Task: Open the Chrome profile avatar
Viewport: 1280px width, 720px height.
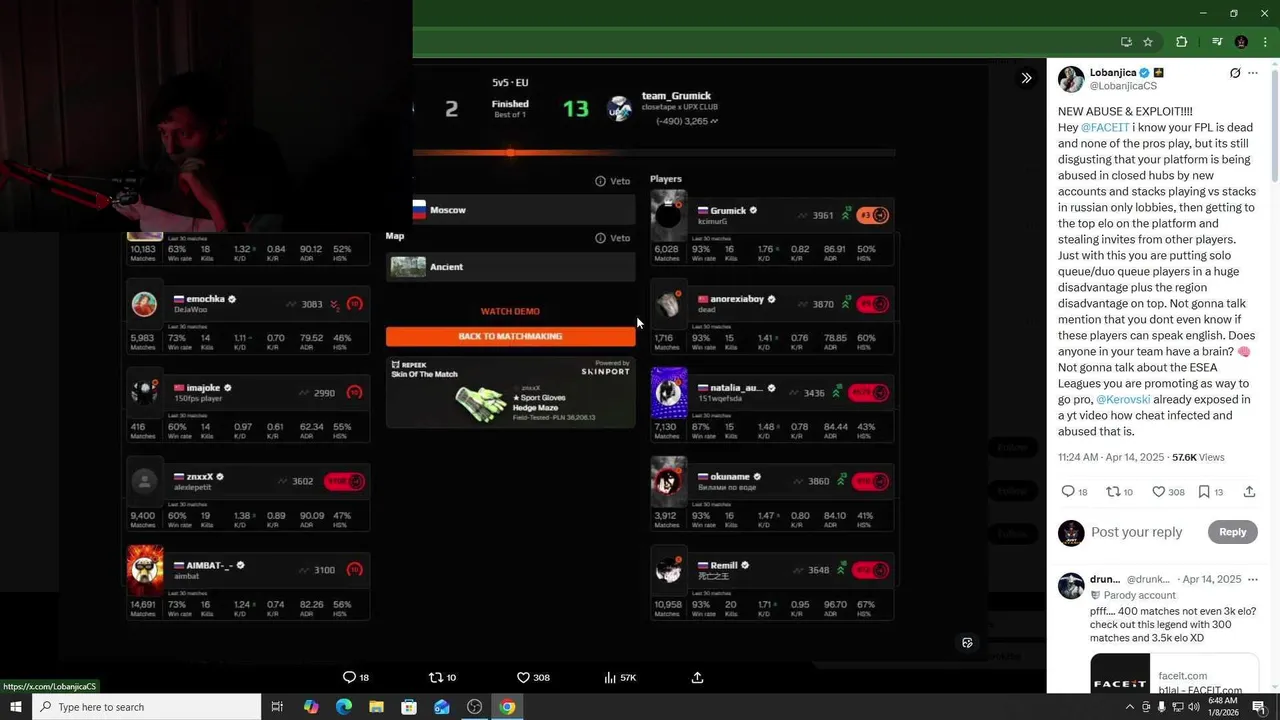Action: tap(1241, 42)
